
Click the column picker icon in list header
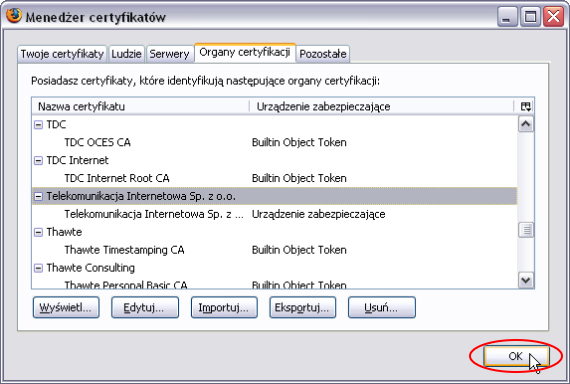pyautogui.click(x=526, y=107)
